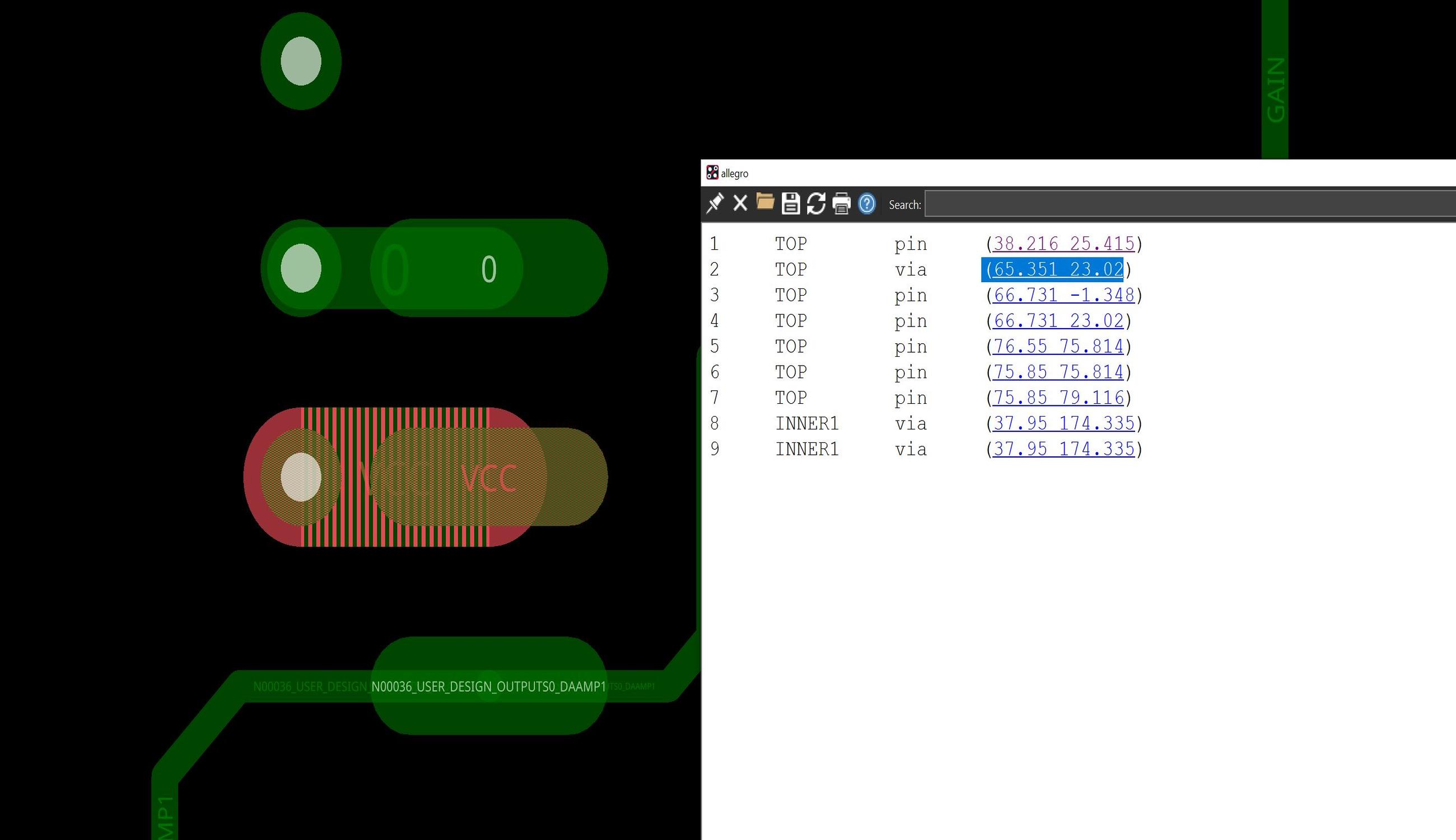
Task: Open coordinate link 75.85 75.814
Action: [x=1058, y=372]
